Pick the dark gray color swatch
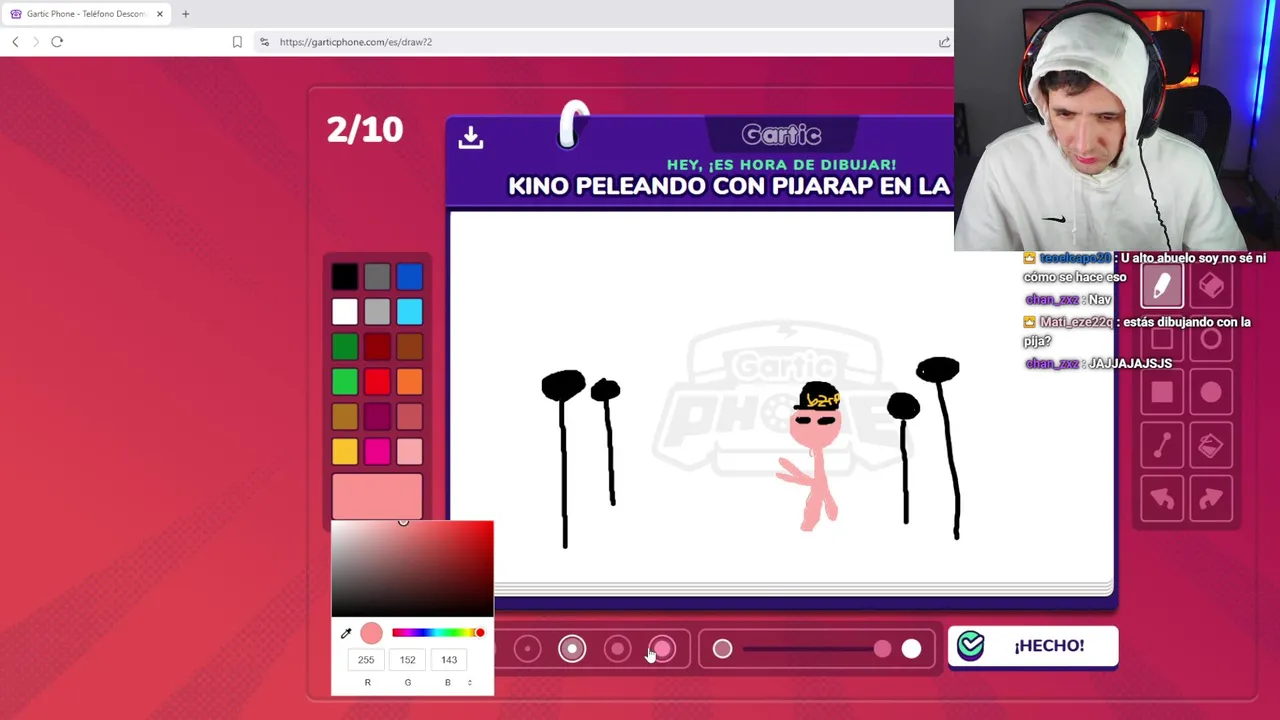This screenshot has height=720, width=1280. pos(377,277)
